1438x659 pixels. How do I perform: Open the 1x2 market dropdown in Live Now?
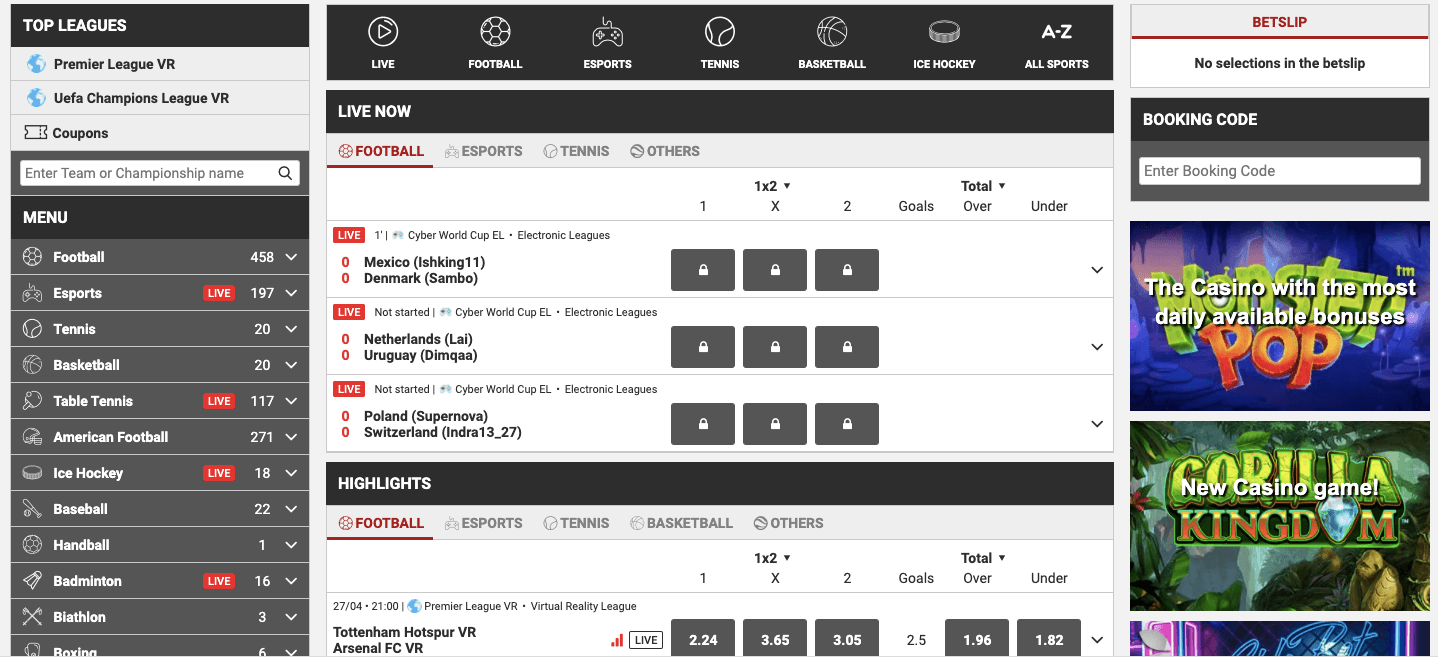[772, 186]
